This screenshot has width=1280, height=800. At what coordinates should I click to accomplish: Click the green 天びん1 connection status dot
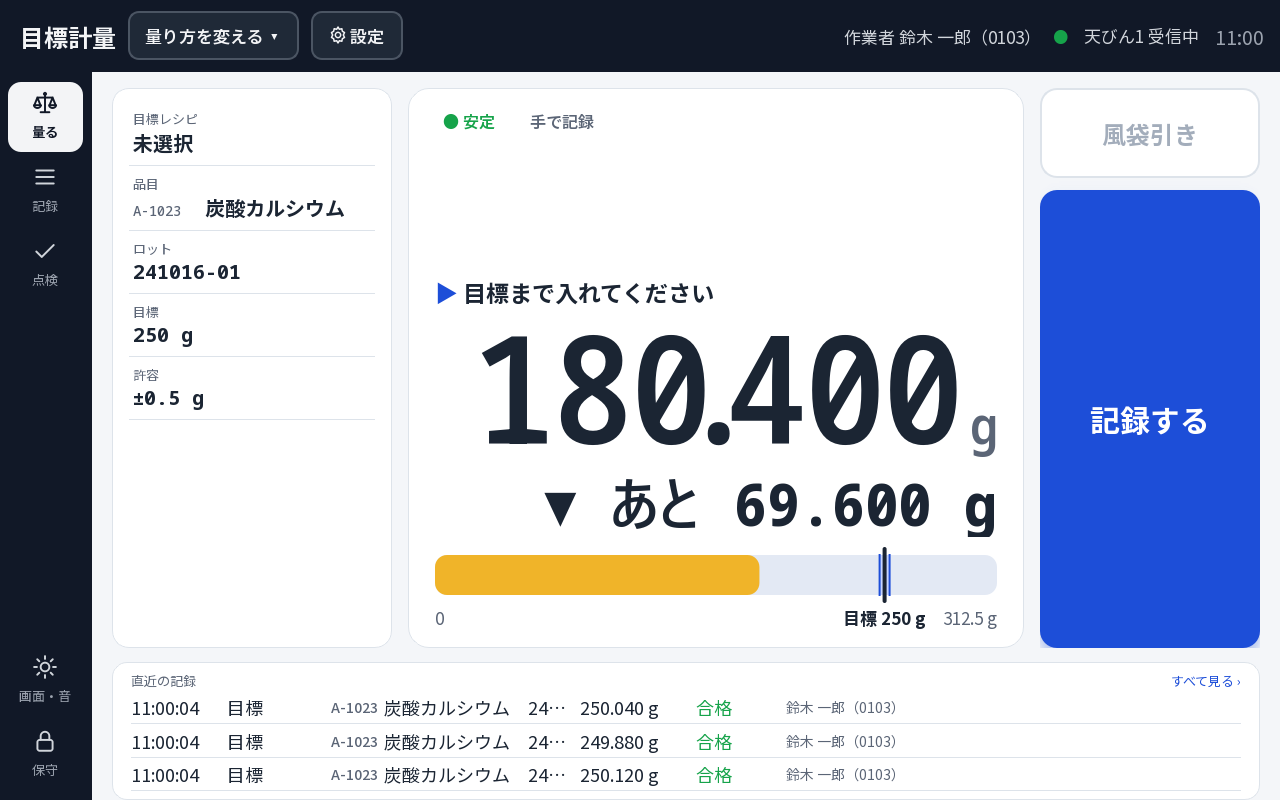(1061, 37)
